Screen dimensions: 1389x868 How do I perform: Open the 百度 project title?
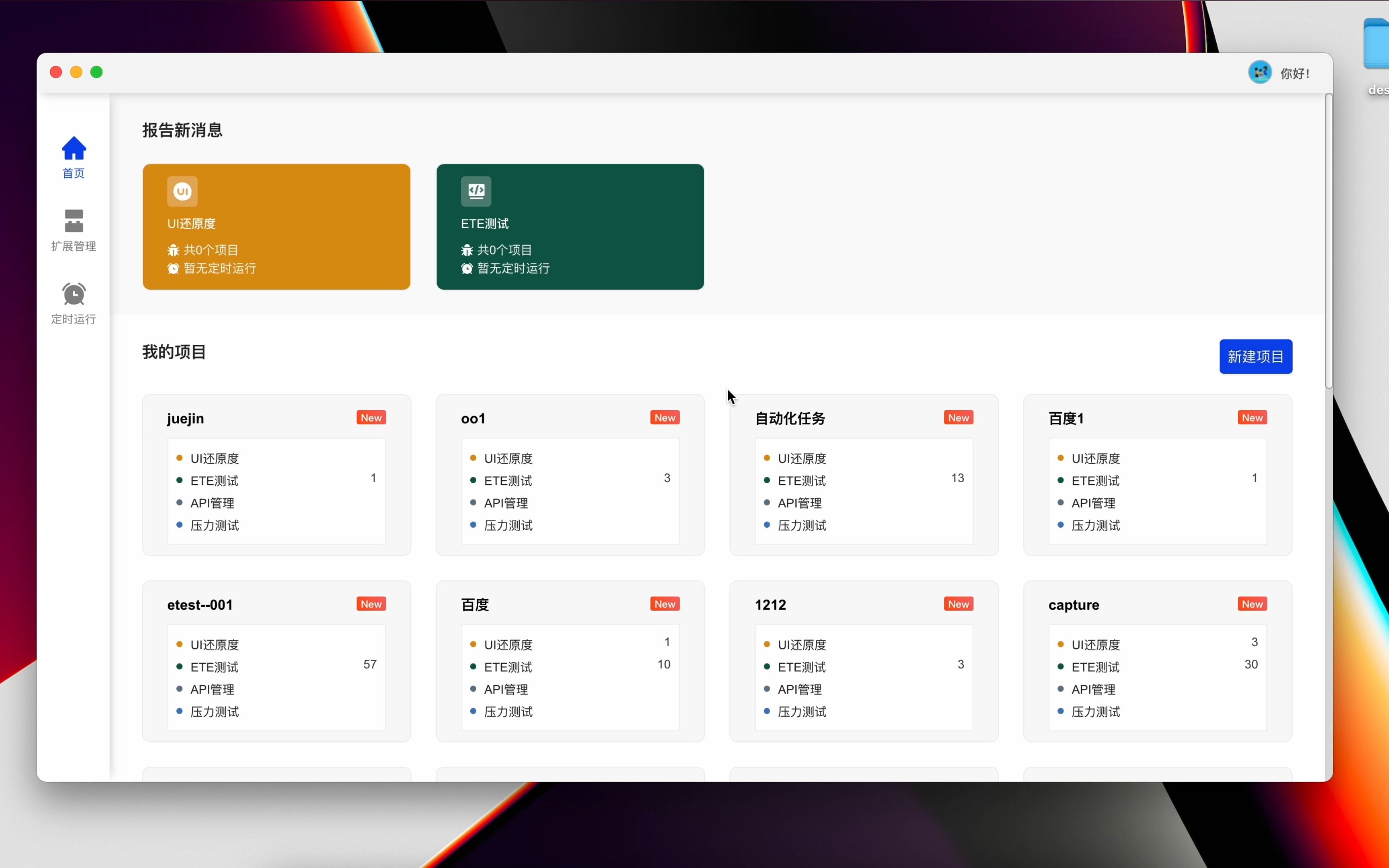coord(475,604)
